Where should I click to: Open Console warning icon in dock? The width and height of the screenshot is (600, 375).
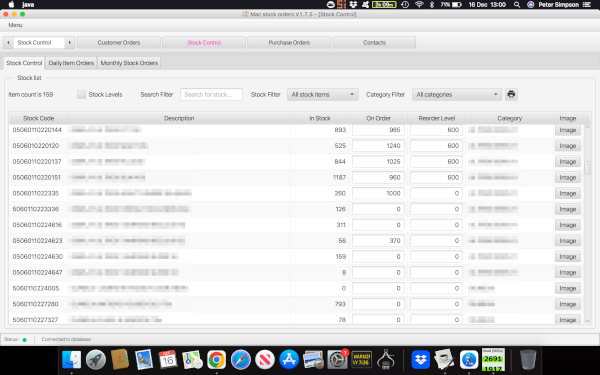[x=361, y=360]
